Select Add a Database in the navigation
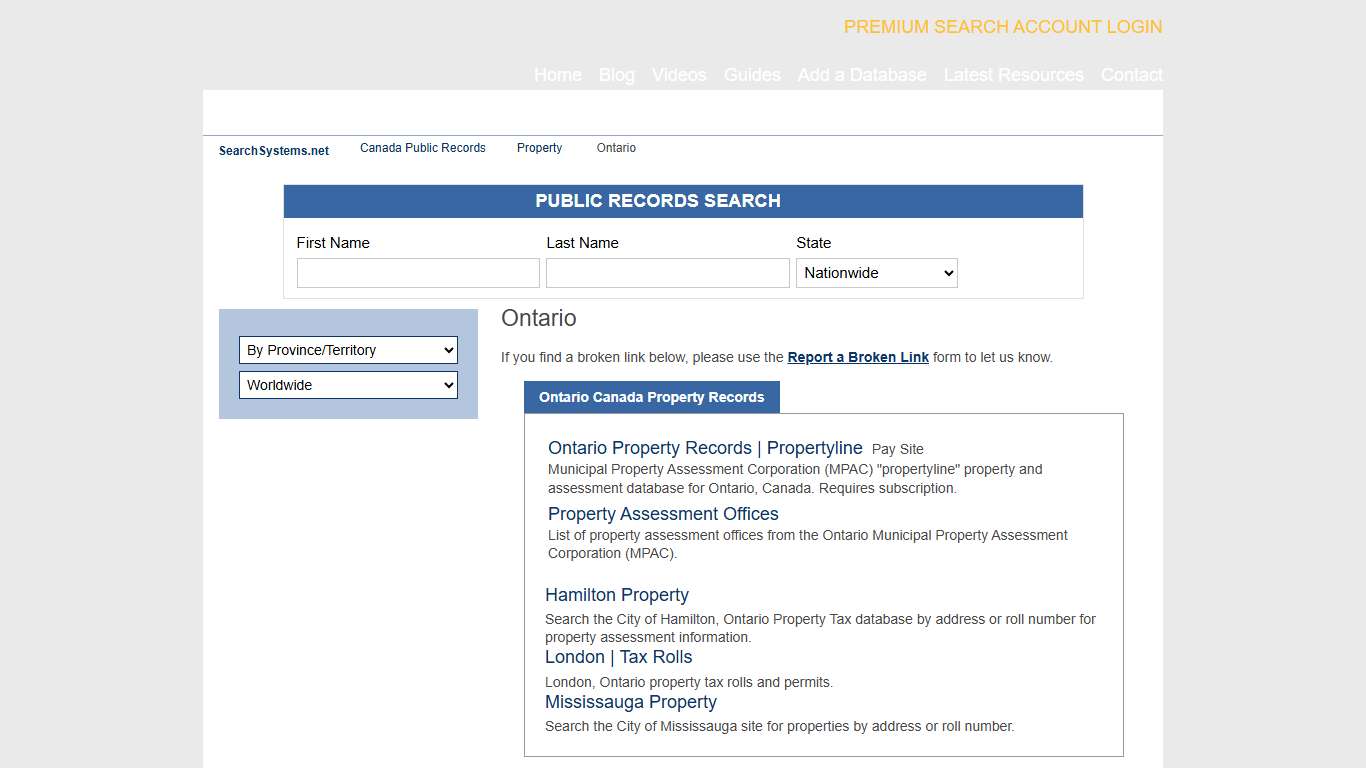This screenshot has height=768, width=1366. (x=862, y=75)
